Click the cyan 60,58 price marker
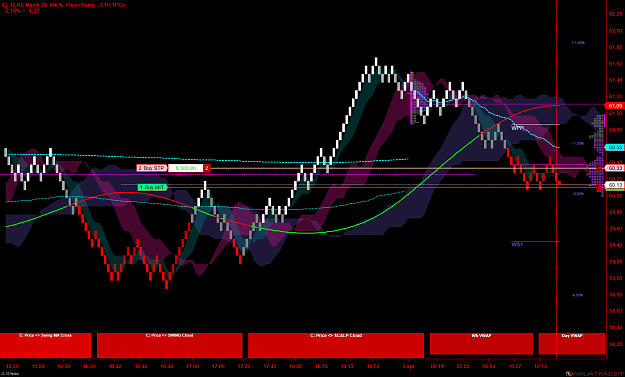Screen dimensions: 625x377 (x=615, y=147)
